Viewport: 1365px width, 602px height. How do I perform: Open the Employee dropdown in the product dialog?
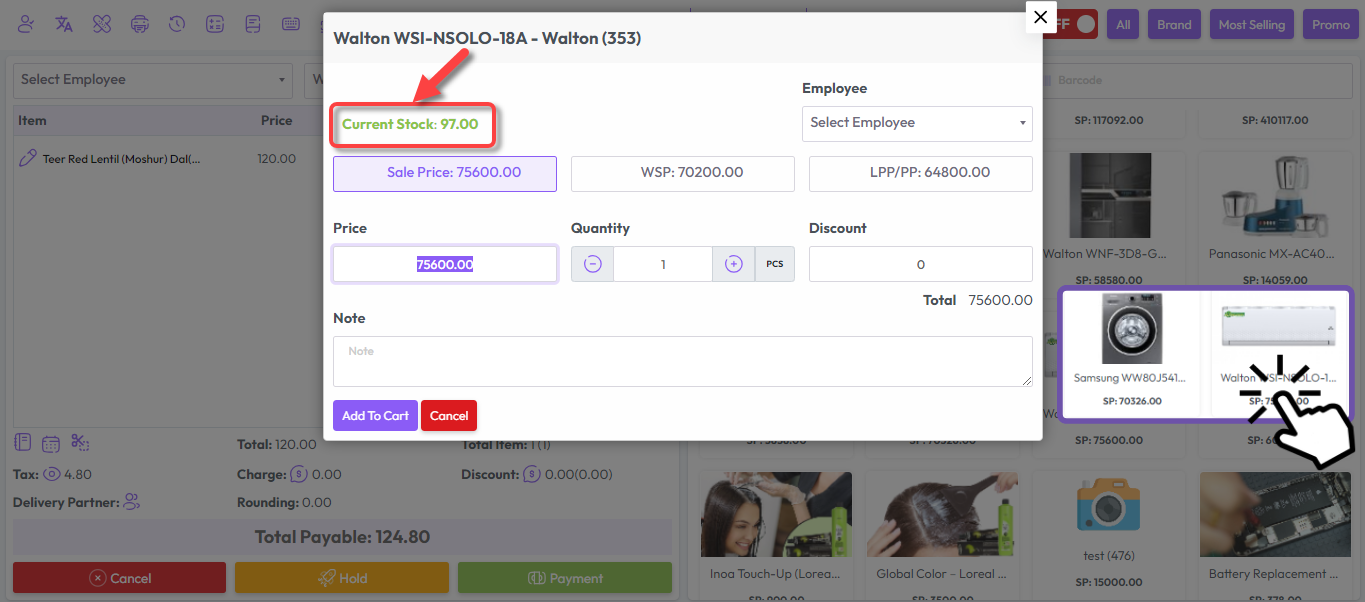pos(916,123)
